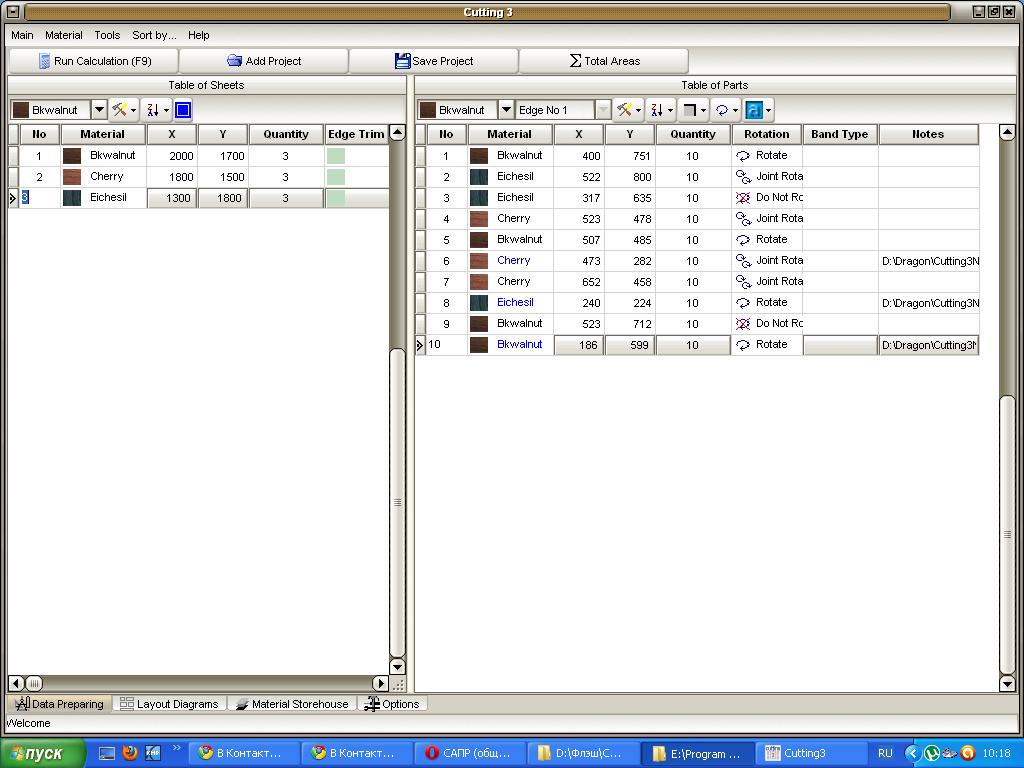The height and width of the screenshot is (768, 1024).
Task: Click the green Edge Trim cell for sheet 1
Action: (336, 156)
